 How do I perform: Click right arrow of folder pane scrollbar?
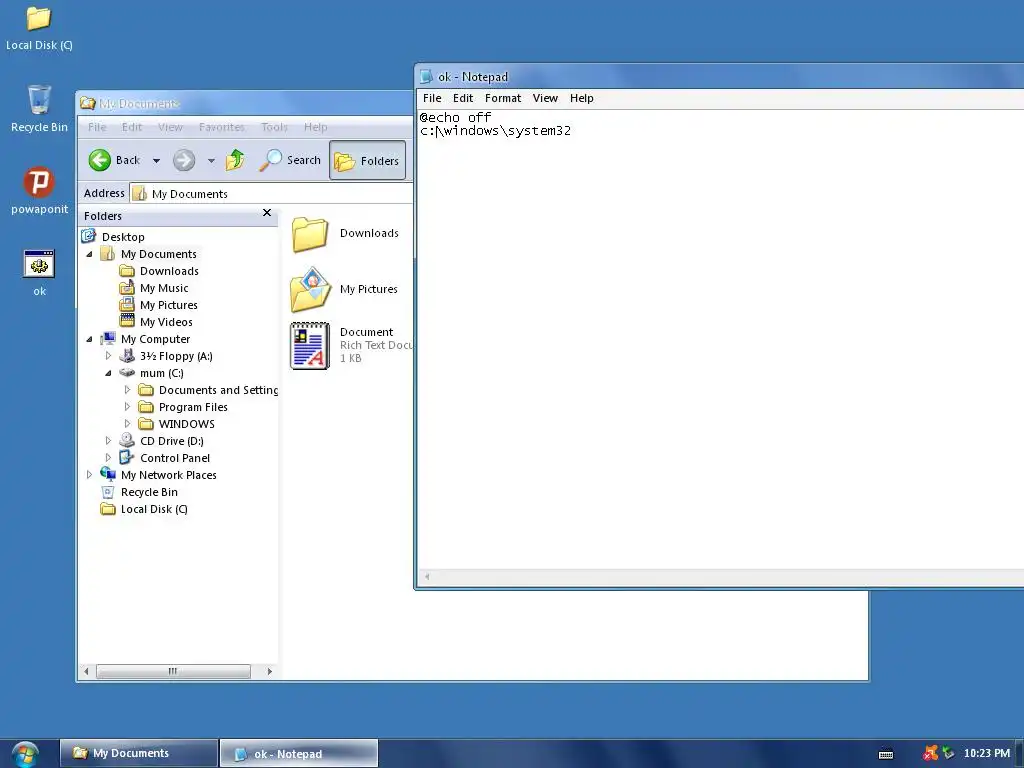[269, 671]
